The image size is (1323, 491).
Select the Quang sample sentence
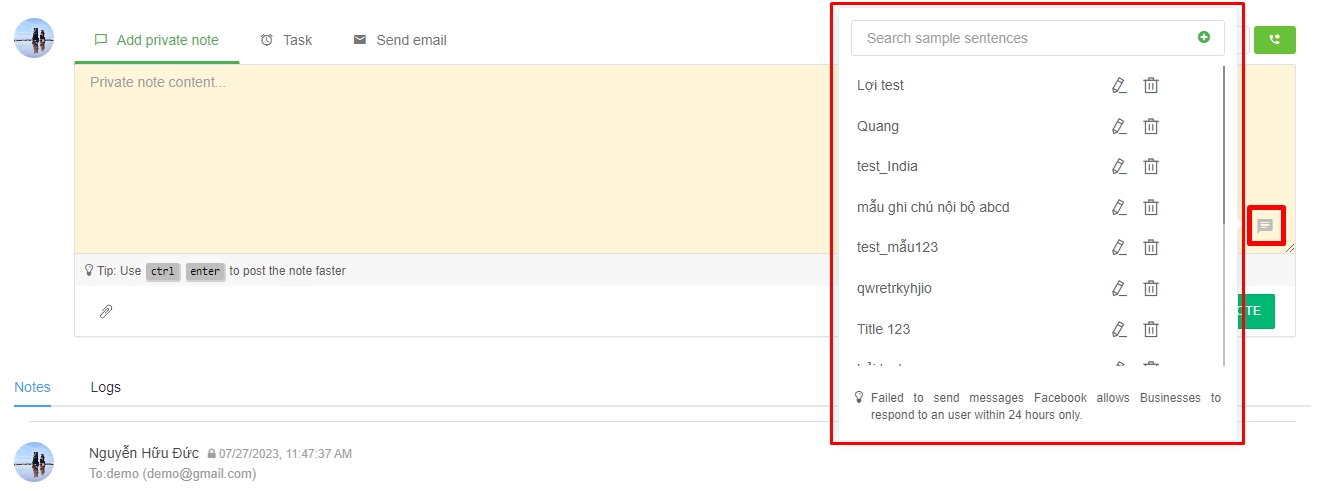878,126
